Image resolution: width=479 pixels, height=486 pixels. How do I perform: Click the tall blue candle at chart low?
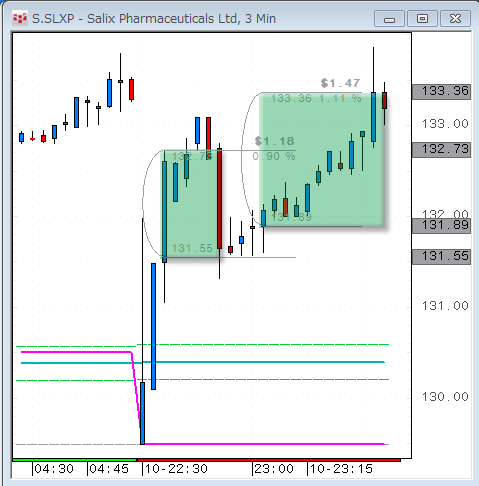(142, 413)
